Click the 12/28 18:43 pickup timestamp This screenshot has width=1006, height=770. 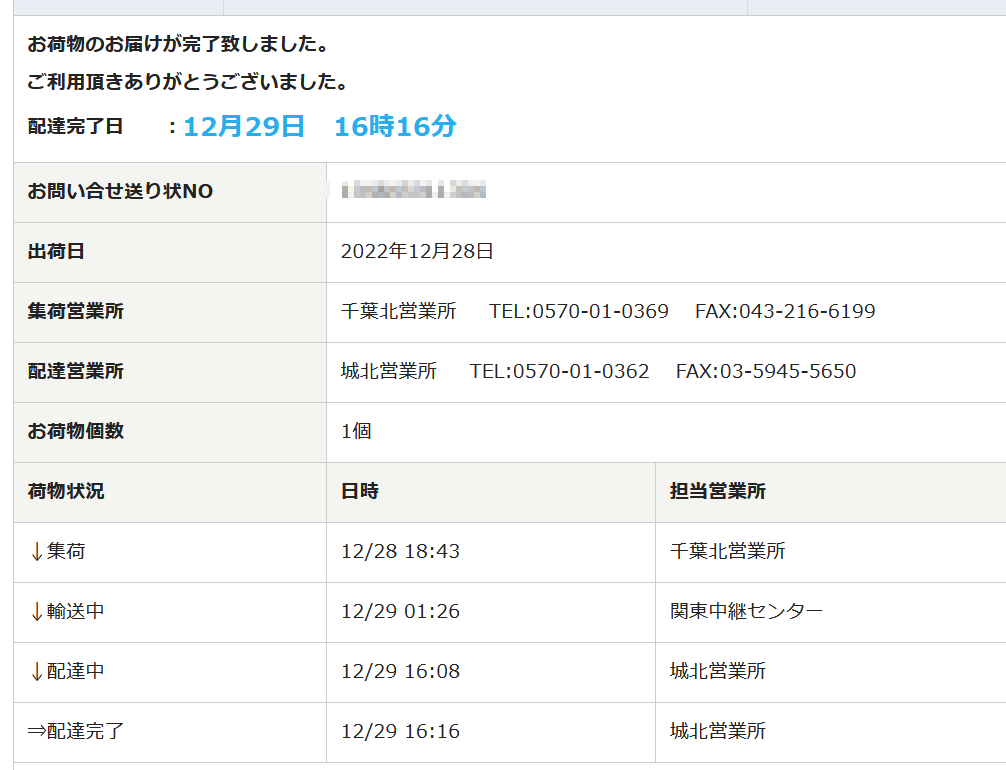tap(400, 552)
